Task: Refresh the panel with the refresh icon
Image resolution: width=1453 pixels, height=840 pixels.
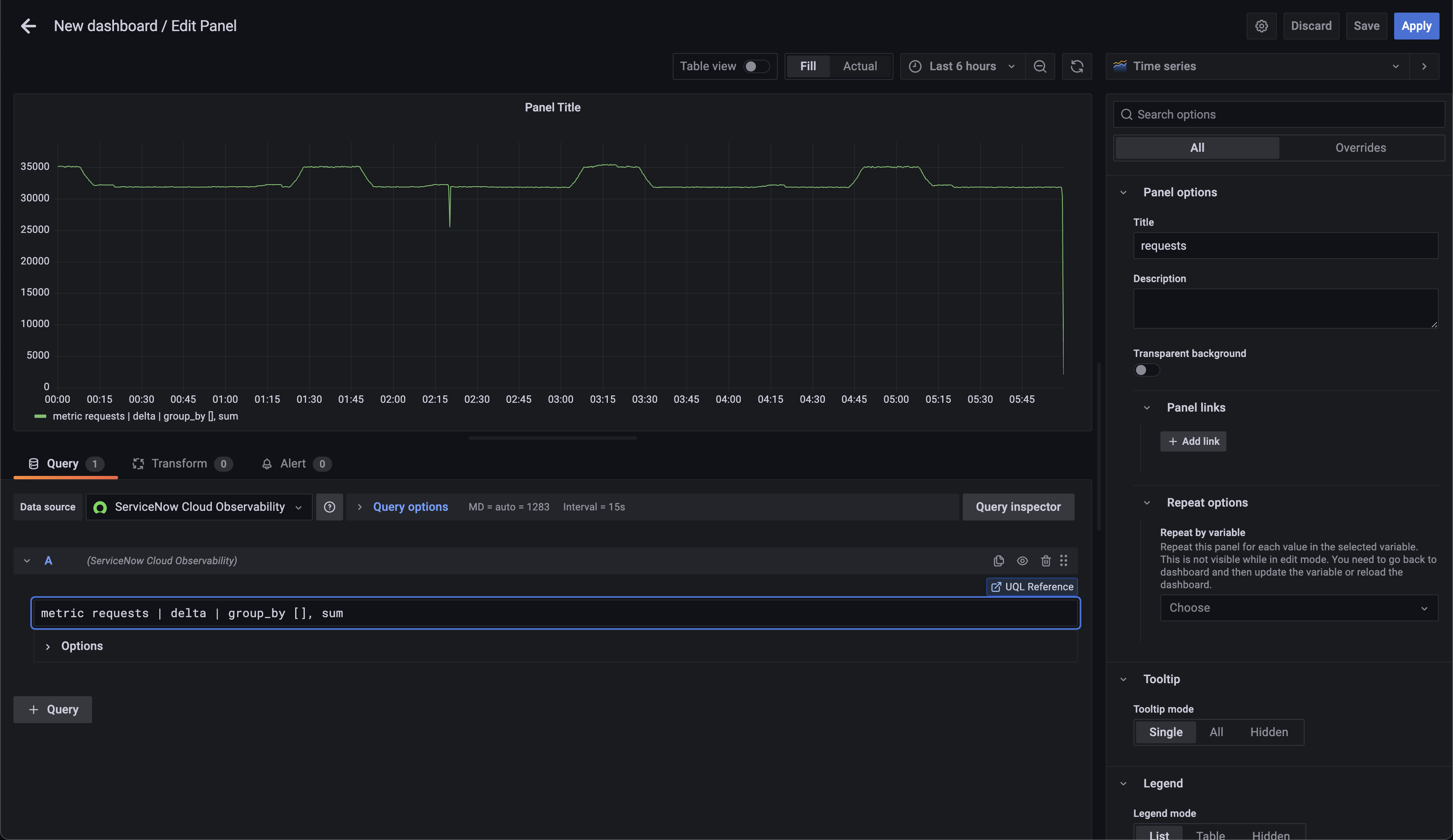Action: click(1076, 66)
